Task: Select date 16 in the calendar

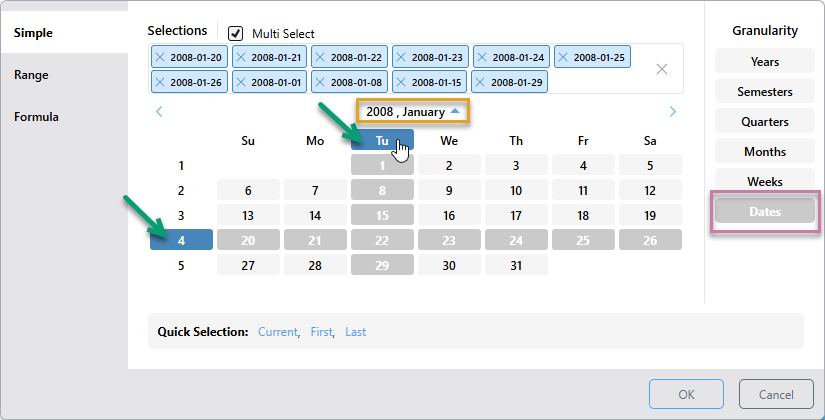Action: coord(449,215)
